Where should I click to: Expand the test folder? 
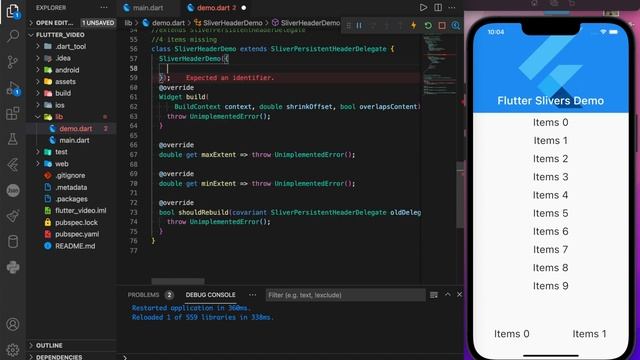[72, 152]
